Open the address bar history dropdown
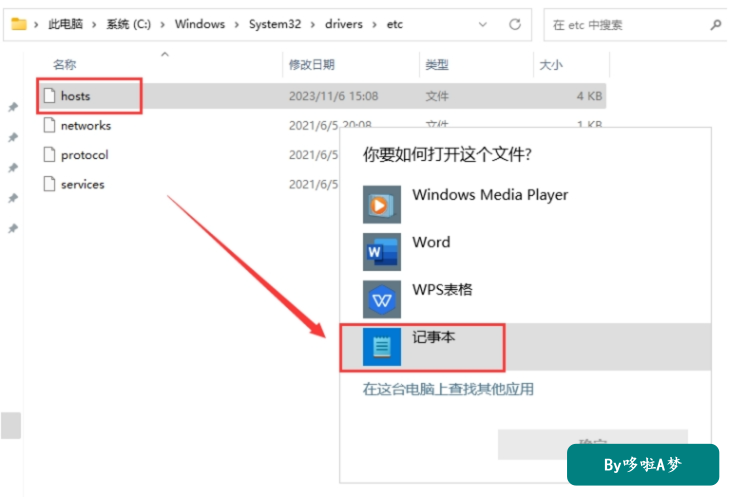Screen dimensions: 733x497 tap(483, 24)
